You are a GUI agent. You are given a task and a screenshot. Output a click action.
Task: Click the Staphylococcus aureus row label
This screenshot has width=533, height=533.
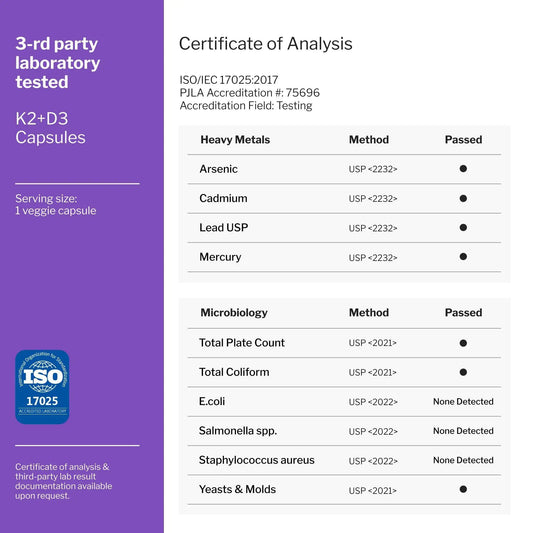[x=257, y=460]
